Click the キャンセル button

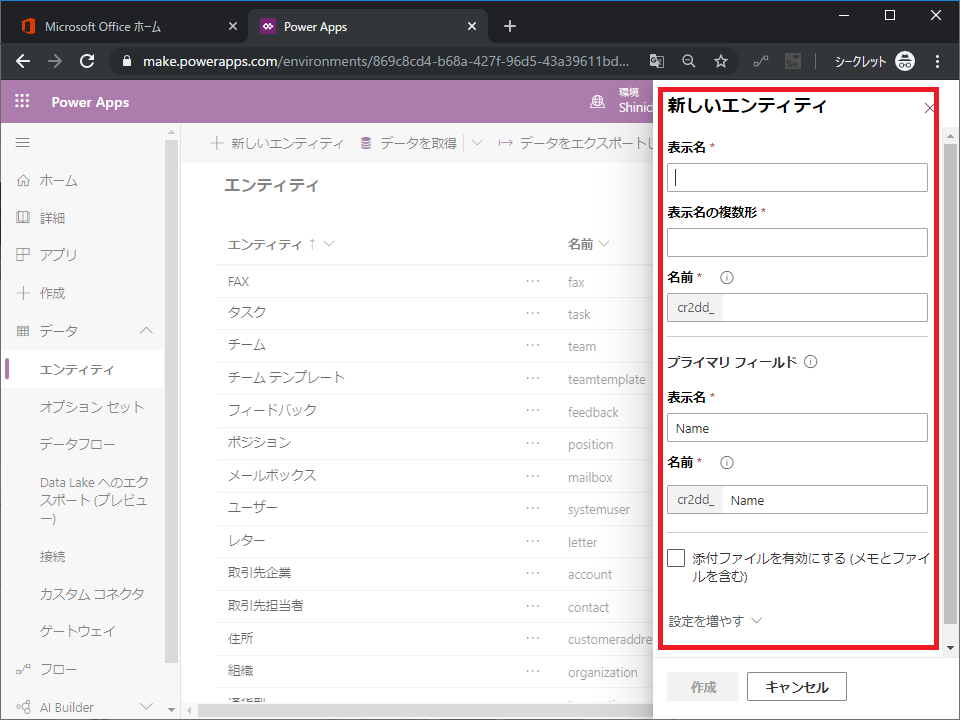point(796,687)
